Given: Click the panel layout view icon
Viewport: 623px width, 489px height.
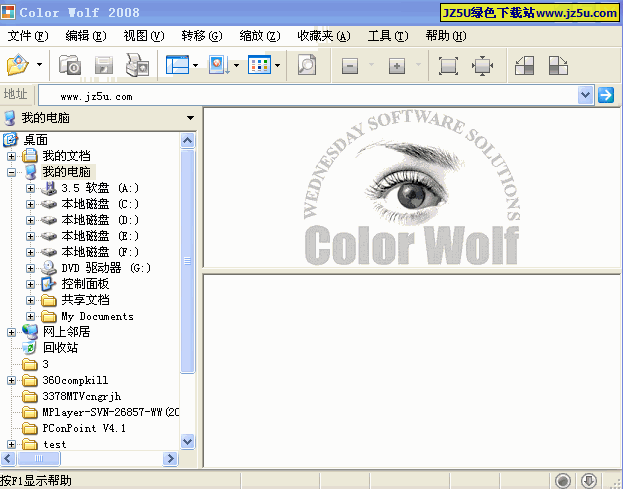Looking at the screenshot, I should coord(177,65).
